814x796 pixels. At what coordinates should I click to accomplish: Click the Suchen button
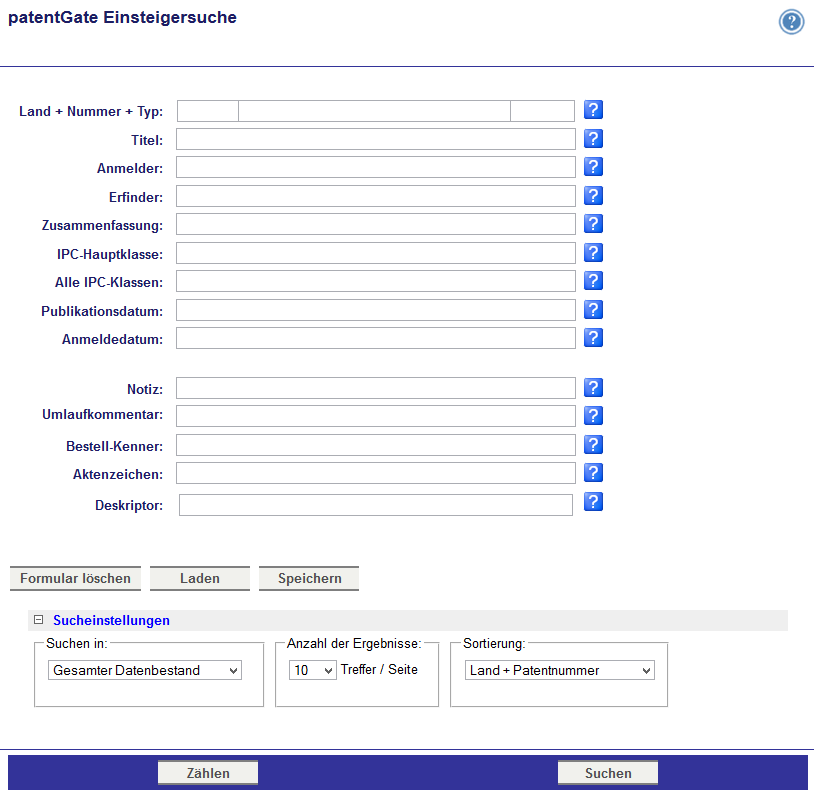coord(608,773)
